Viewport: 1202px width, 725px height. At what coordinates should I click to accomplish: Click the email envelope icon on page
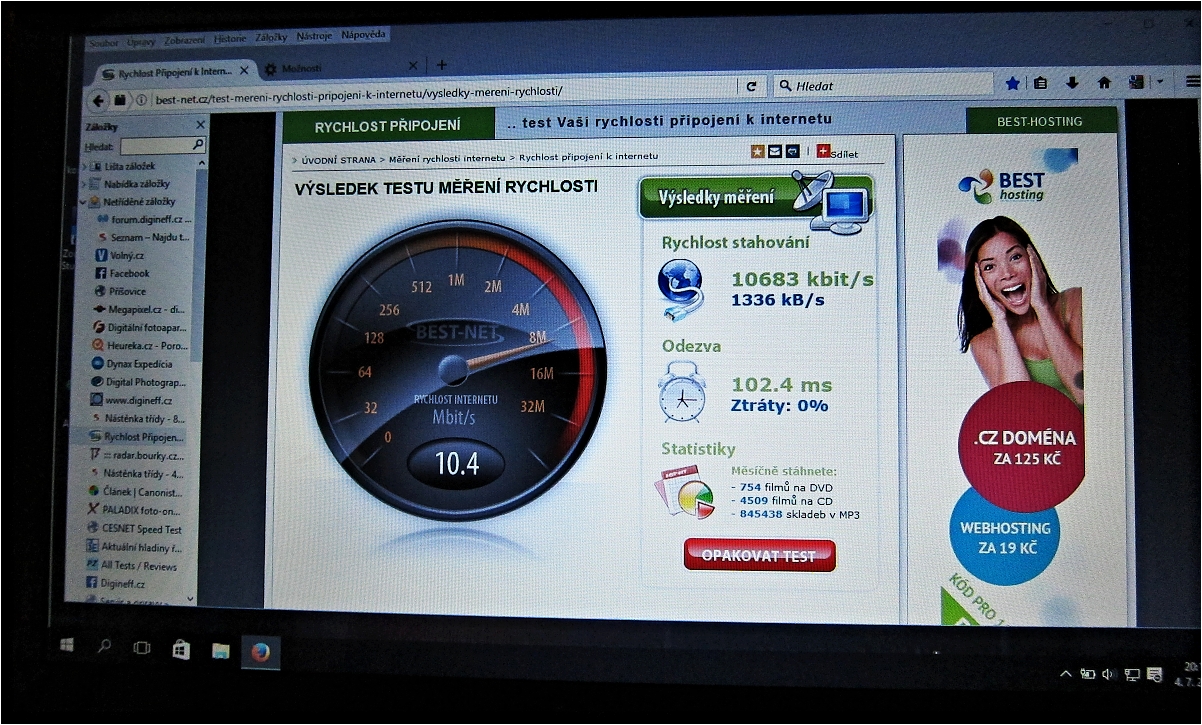click(775, 151)
